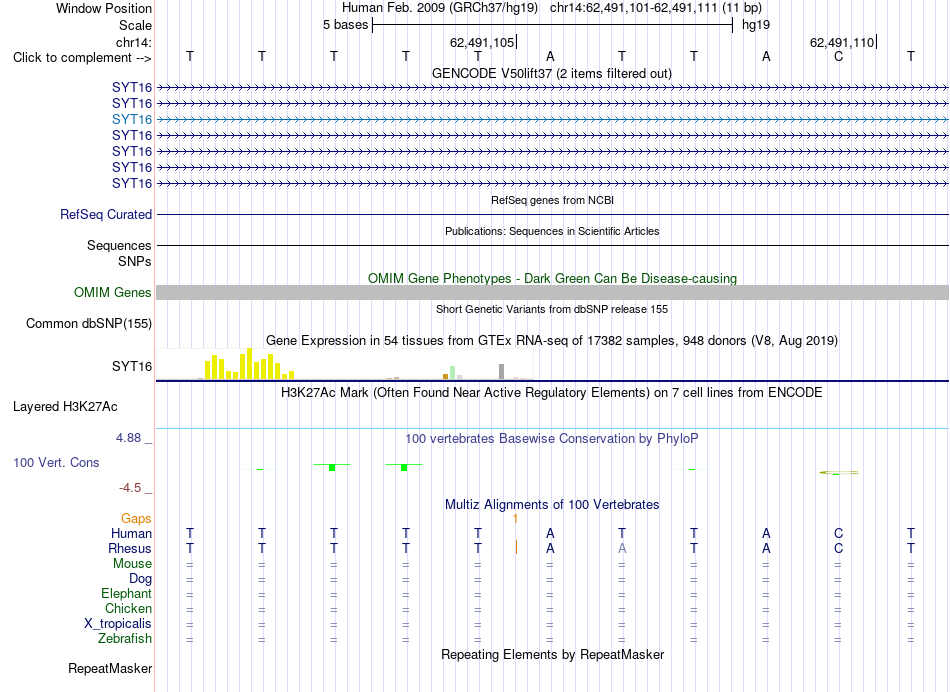Click the Dog species label
Screen dimensions: 950x692
point(140,579)
